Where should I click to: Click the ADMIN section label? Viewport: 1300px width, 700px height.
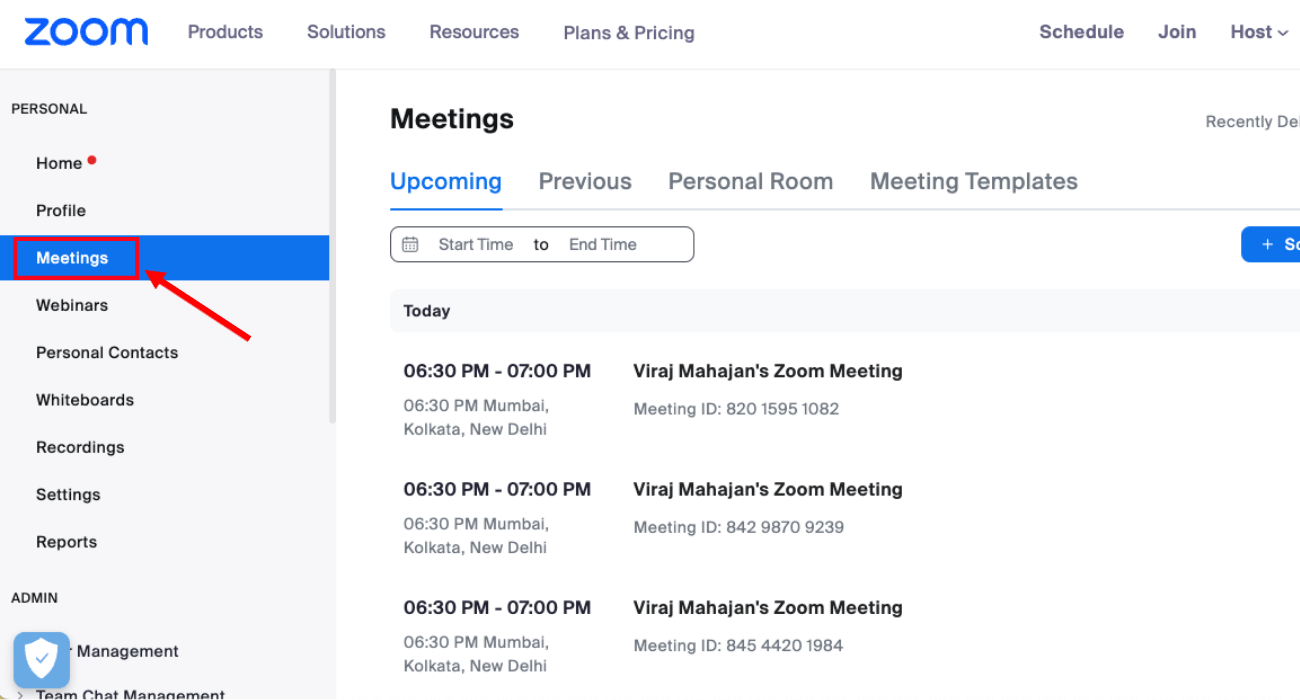[35, 598]
